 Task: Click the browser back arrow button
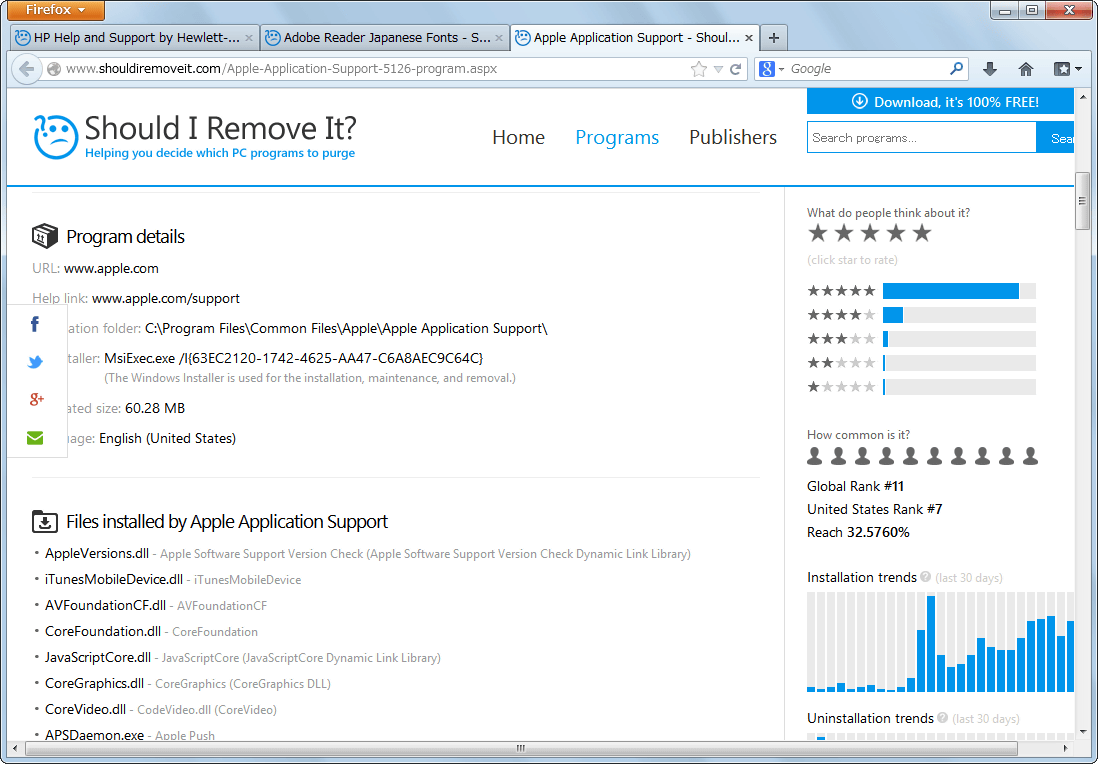[27, 69]
